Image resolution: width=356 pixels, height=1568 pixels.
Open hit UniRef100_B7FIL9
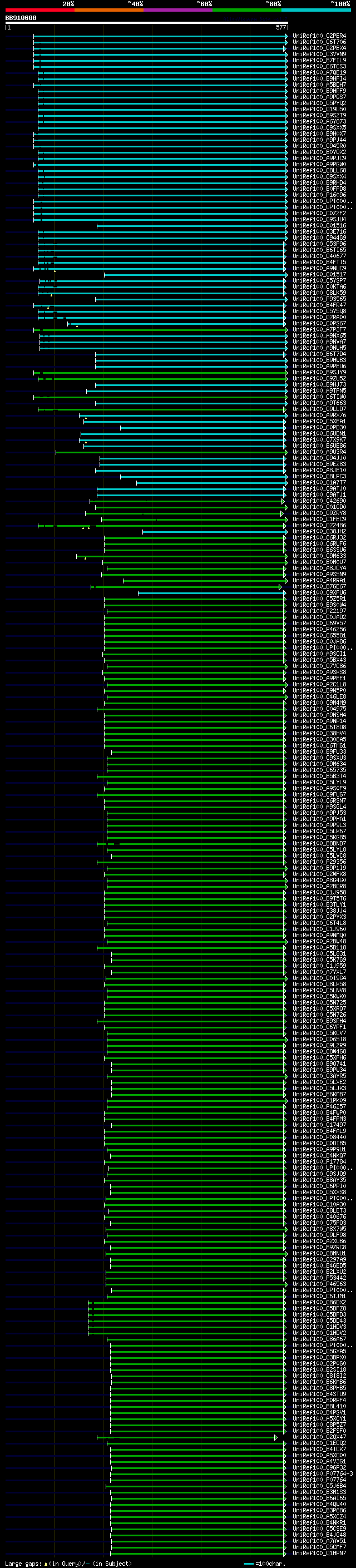click(x=319, y=60)
